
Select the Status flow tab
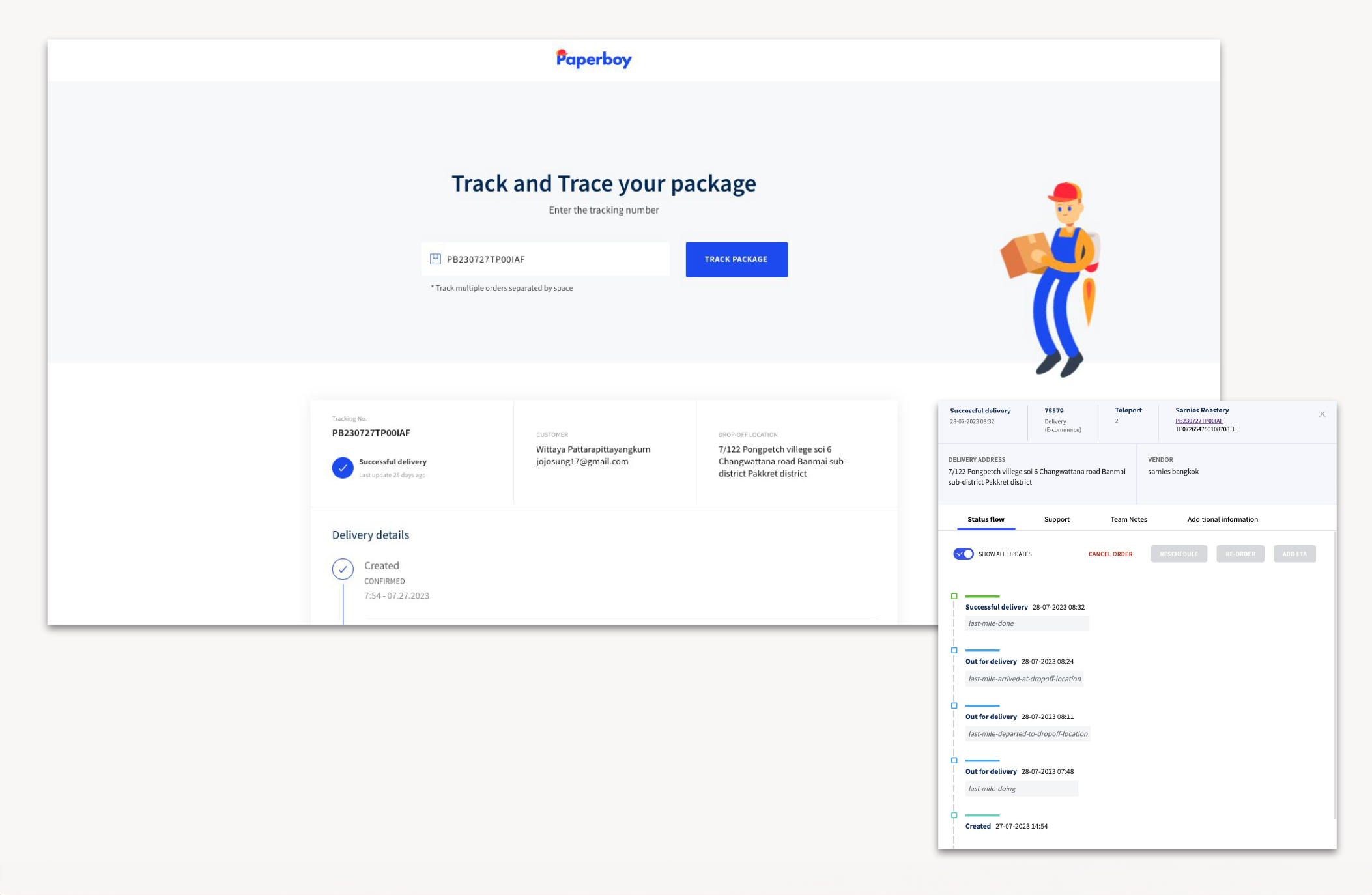[x=986, y=519]
